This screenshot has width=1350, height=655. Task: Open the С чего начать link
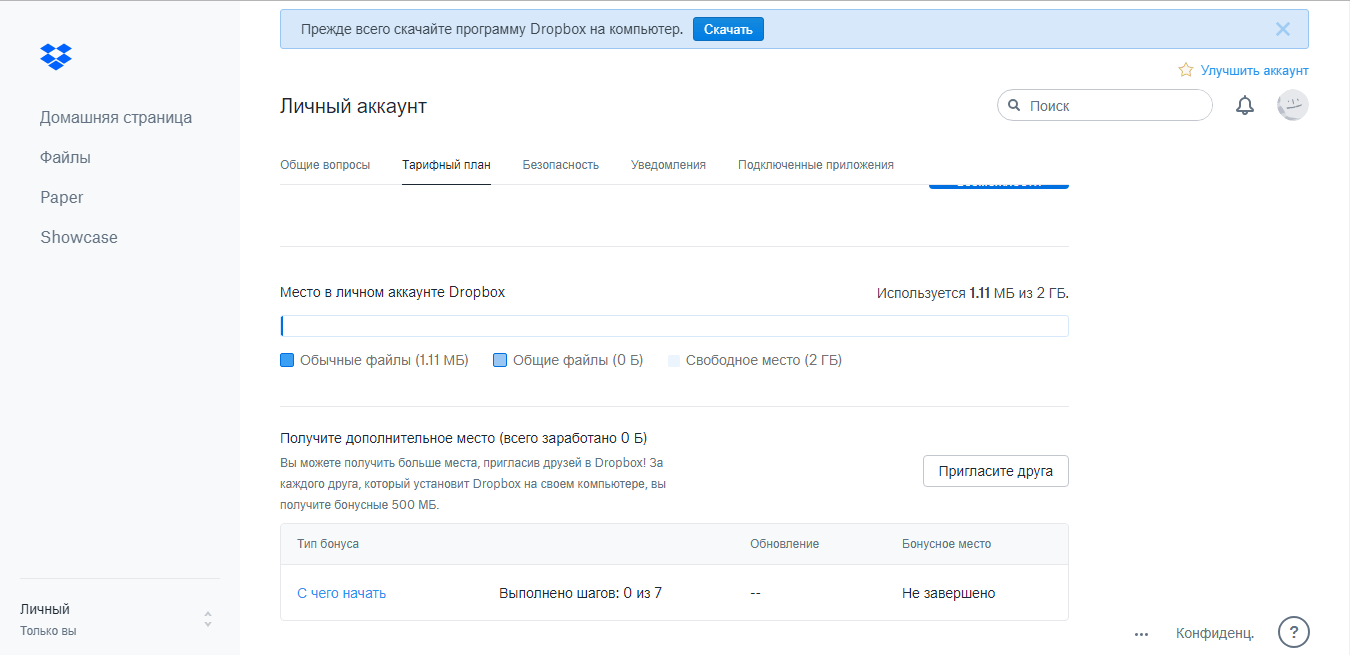pos(342,593)
